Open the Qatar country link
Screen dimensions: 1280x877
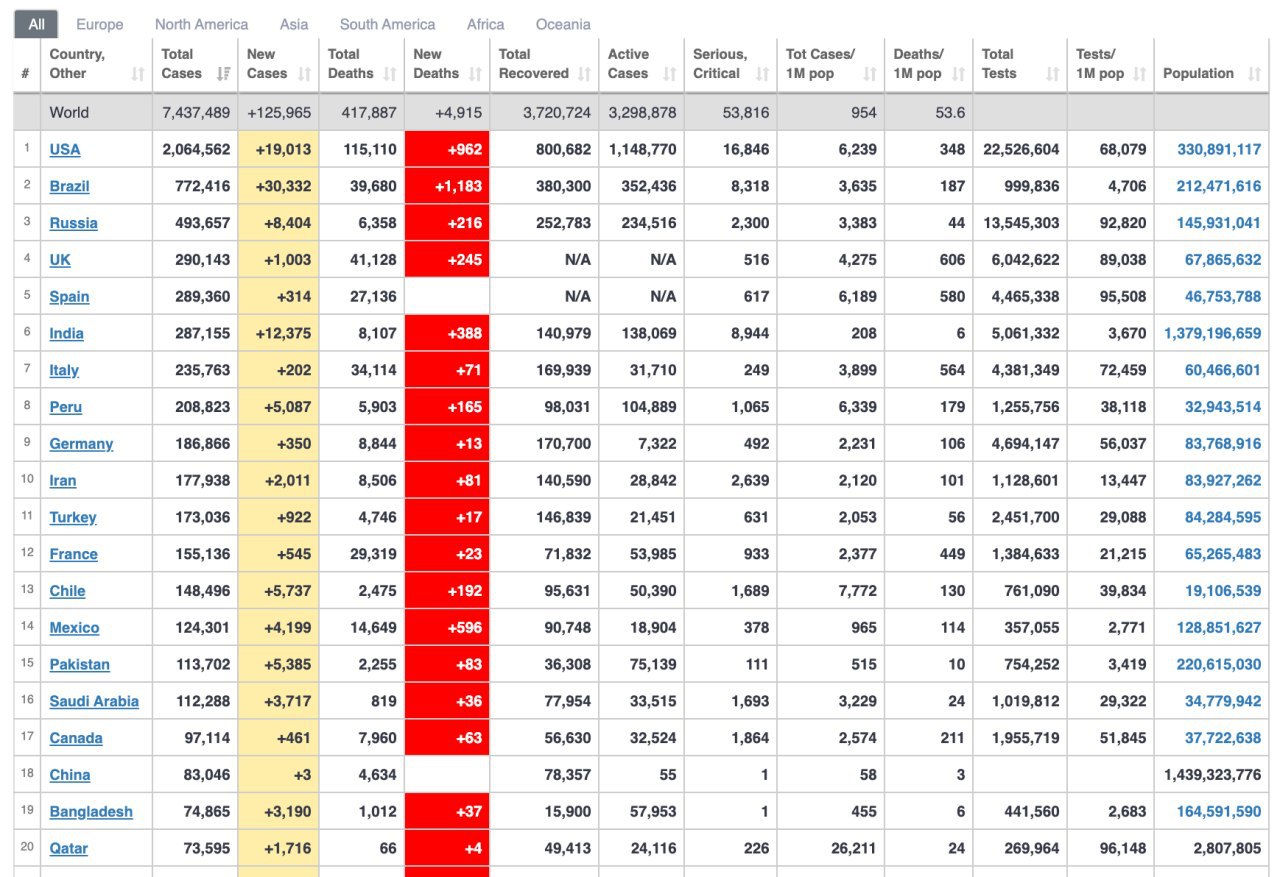[69, 848]
